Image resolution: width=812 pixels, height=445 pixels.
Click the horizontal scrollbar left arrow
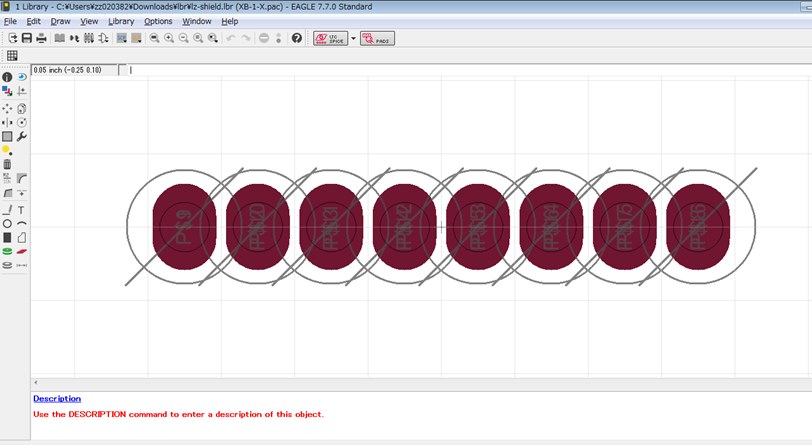point(36,382)
